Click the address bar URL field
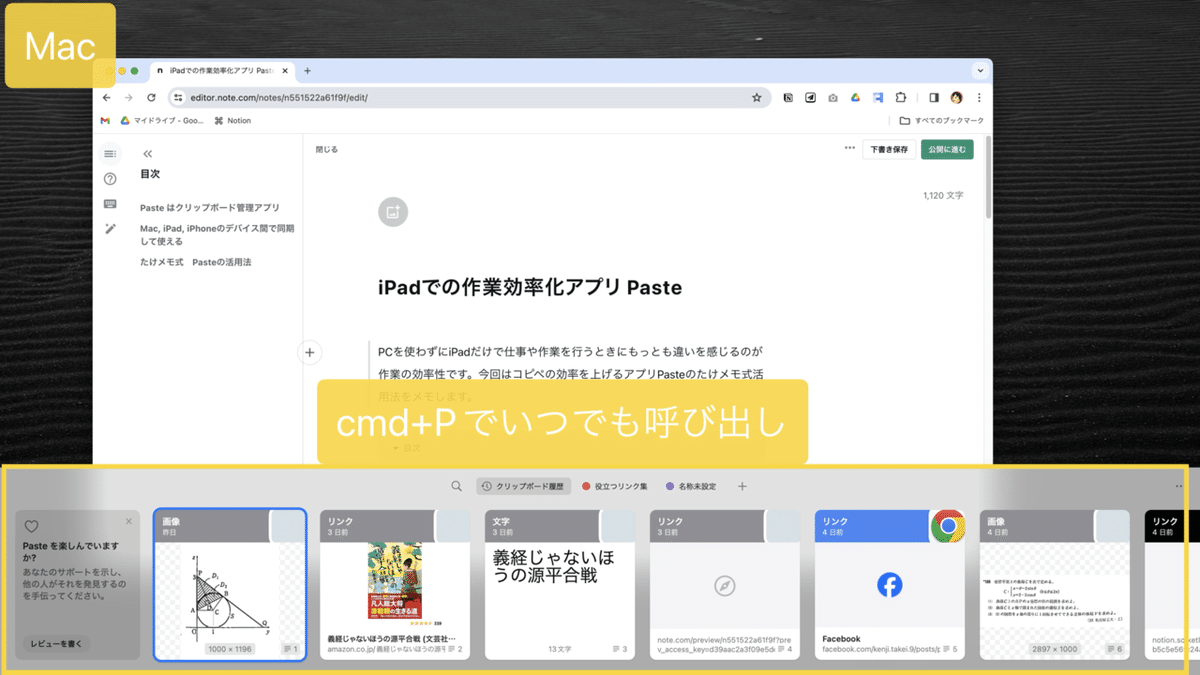 (467, 98)
